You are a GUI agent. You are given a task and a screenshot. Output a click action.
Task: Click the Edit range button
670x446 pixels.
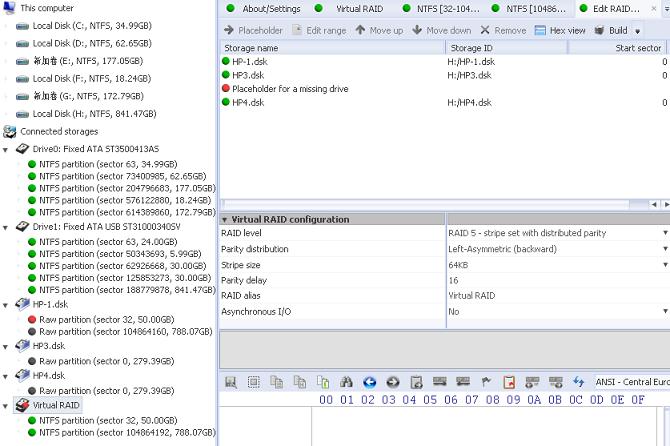(319, 30)
